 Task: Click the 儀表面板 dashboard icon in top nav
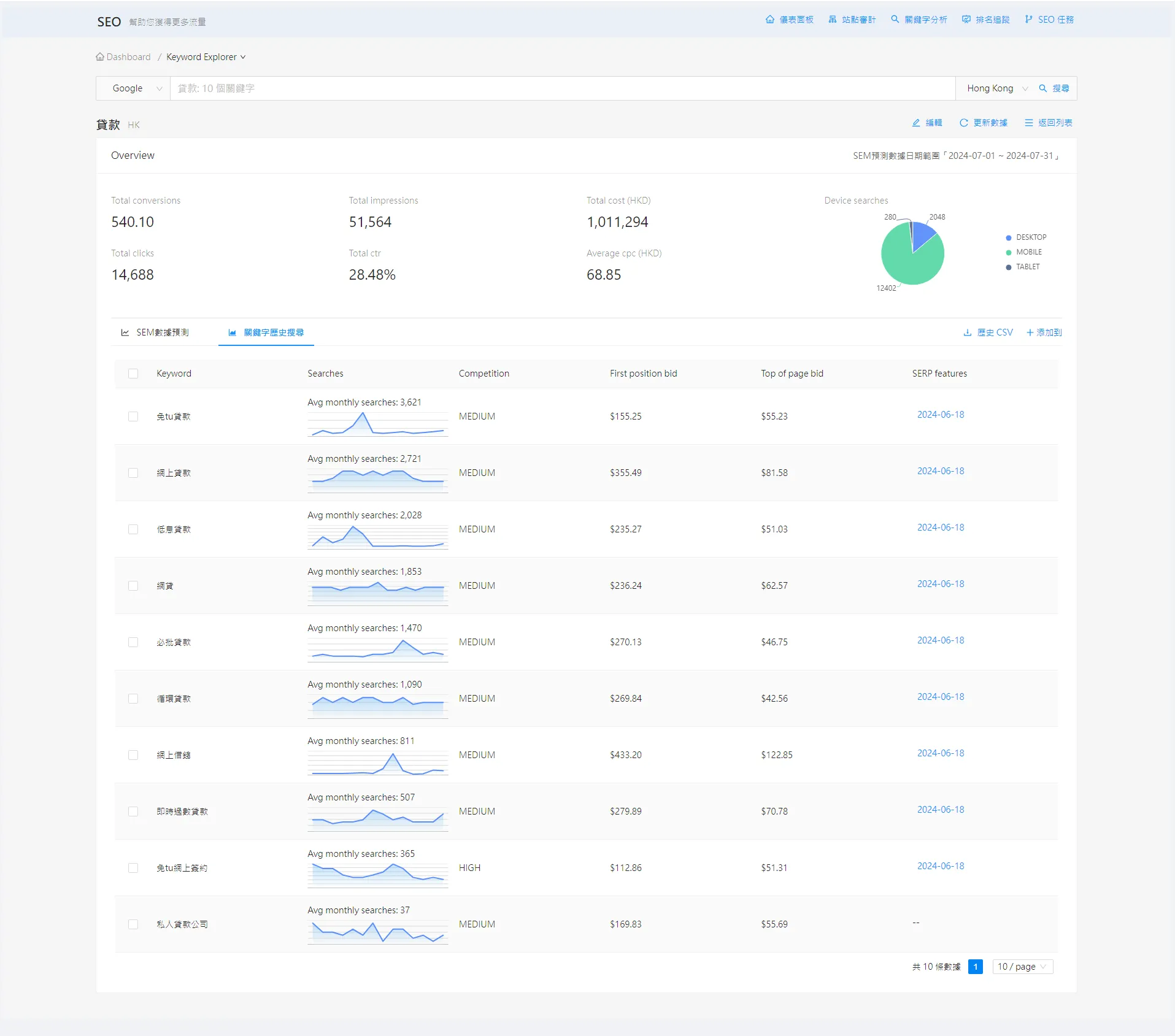click(x=770, y=20)
